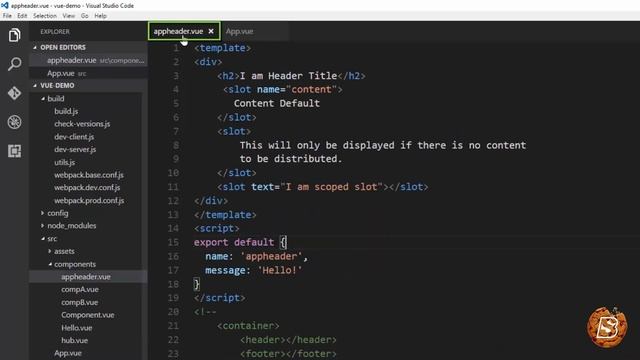This screenshot has height=360, width=640.
Task: Click the 'appheader' name string value
Action: pos(271,256)
